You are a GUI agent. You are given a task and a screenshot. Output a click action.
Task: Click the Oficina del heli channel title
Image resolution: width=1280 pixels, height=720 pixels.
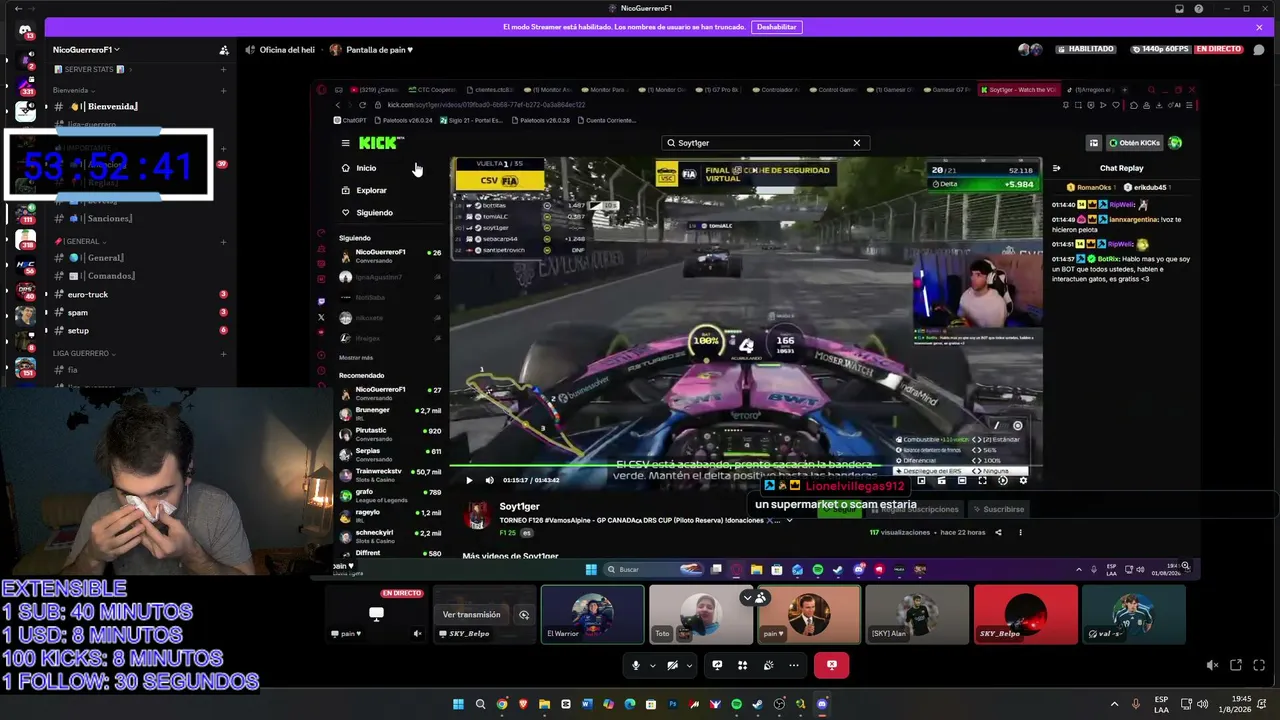tap(287, 50)
